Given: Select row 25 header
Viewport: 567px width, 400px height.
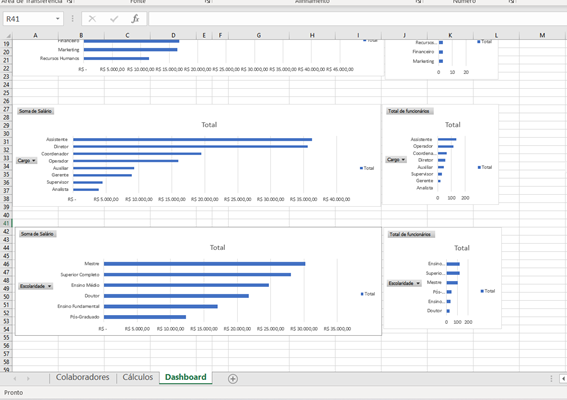Looking at the screenshot, I should click(x=6, y=93).
